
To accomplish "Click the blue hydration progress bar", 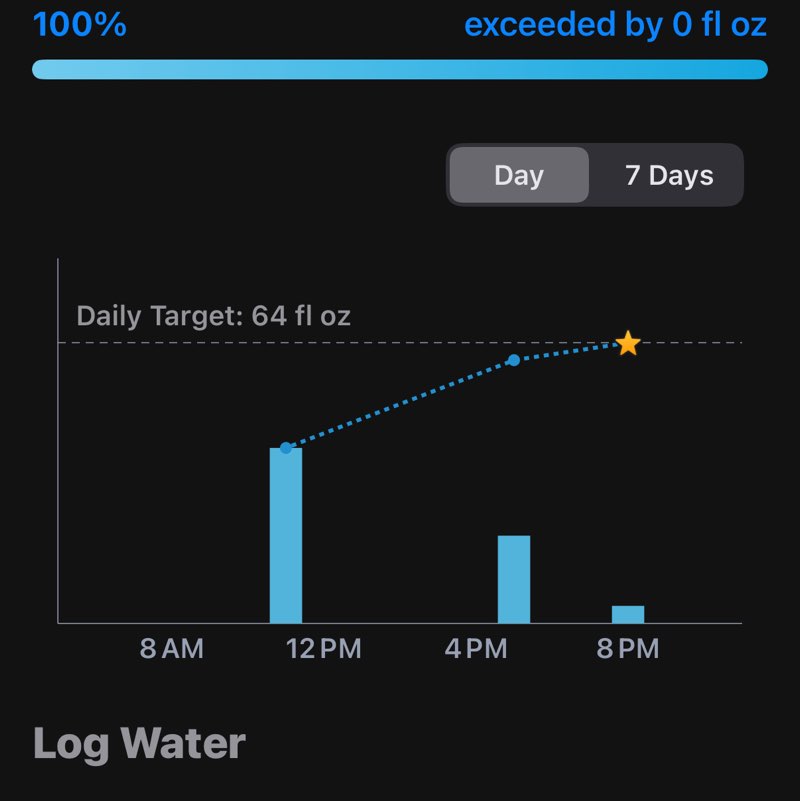I will (x=400, y=69).
